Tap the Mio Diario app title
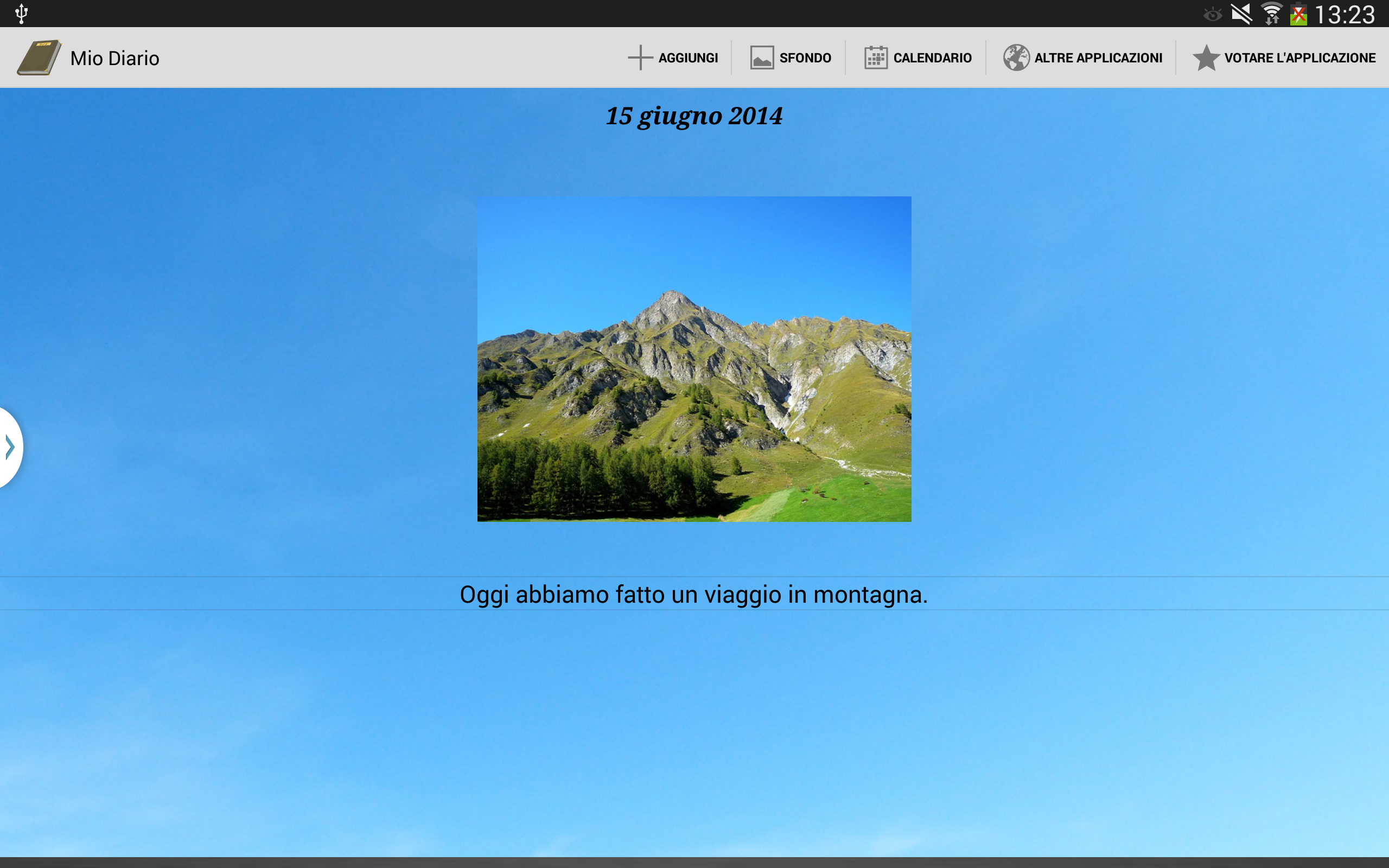Viewport: 1389px width, 868px height. click(115, 59)
